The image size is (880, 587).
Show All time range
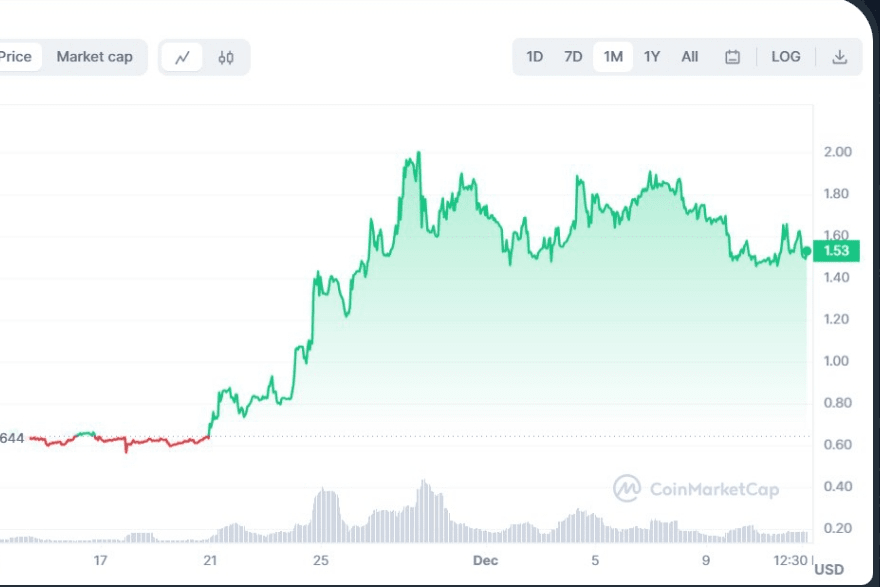(x=690, y=57)
